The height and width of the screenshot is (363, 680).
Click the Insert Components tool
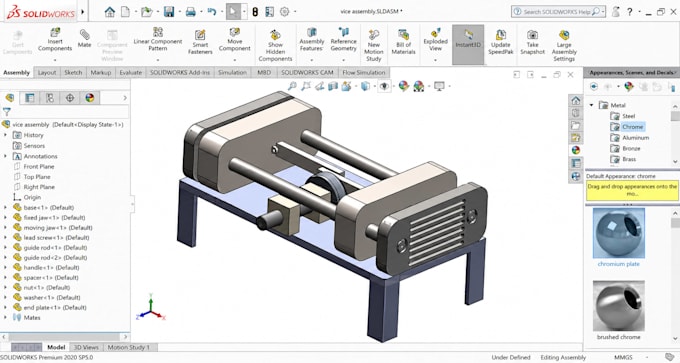click(55, 40)
